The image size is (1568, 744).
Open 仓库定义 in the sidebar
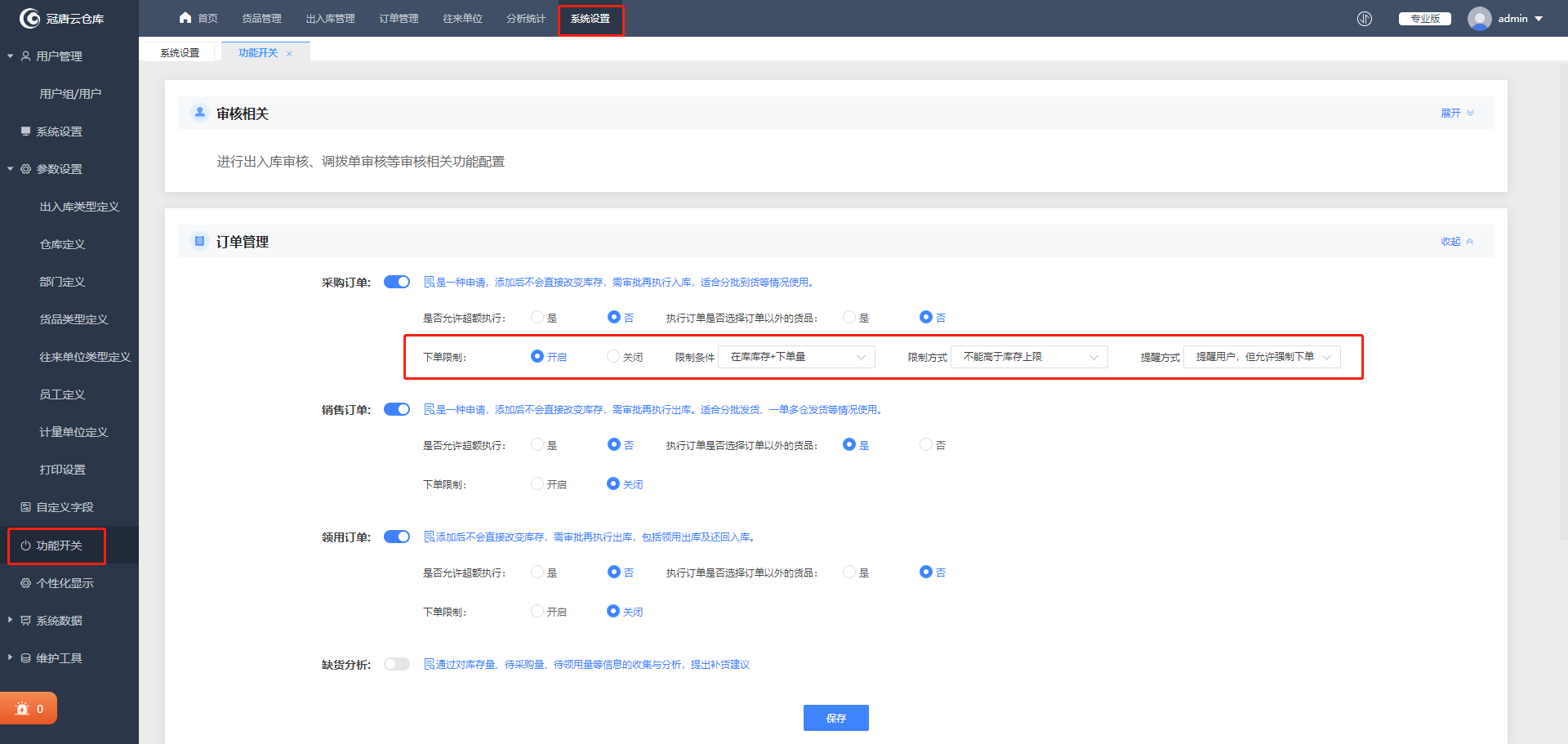[63, 244]
